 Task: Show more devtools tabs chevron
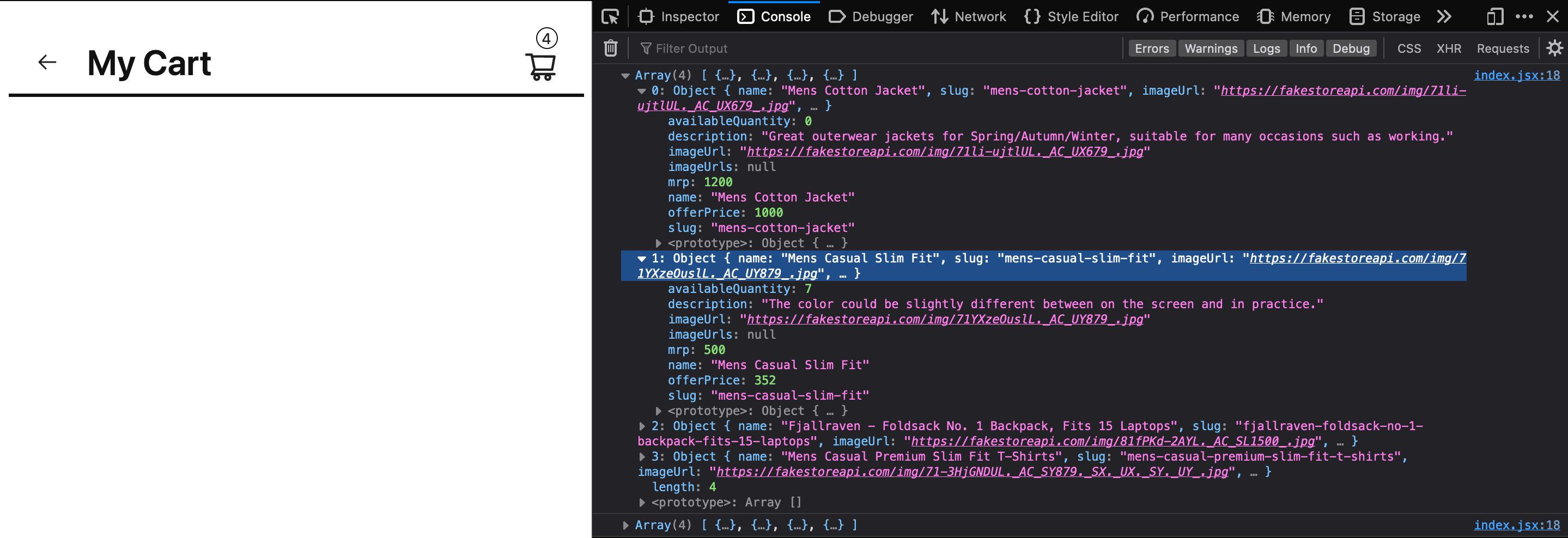point(1444,16)
